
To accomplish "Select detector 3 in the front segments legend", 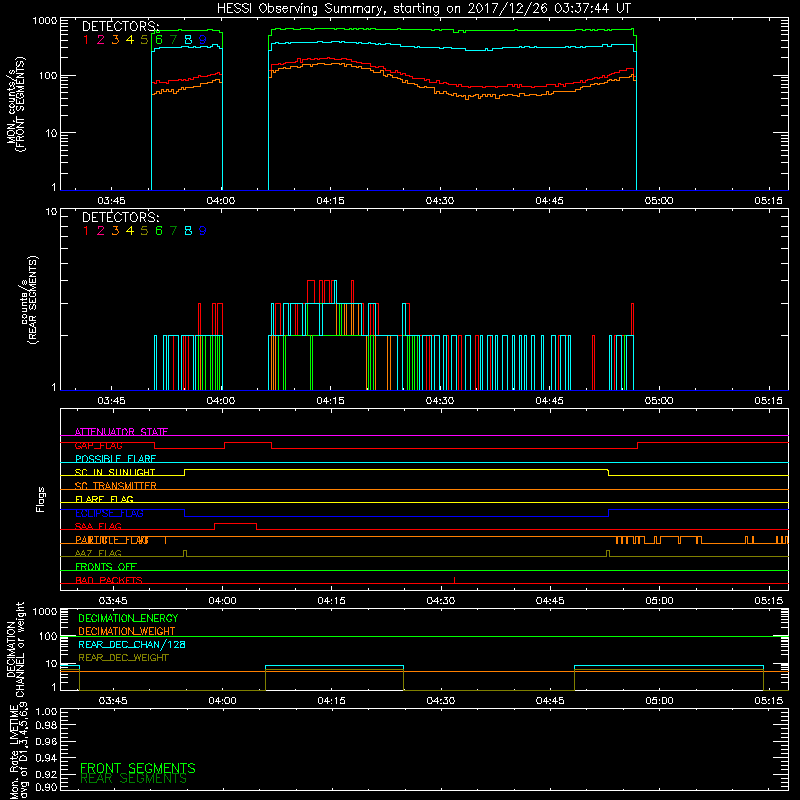I will coord(115,40).
